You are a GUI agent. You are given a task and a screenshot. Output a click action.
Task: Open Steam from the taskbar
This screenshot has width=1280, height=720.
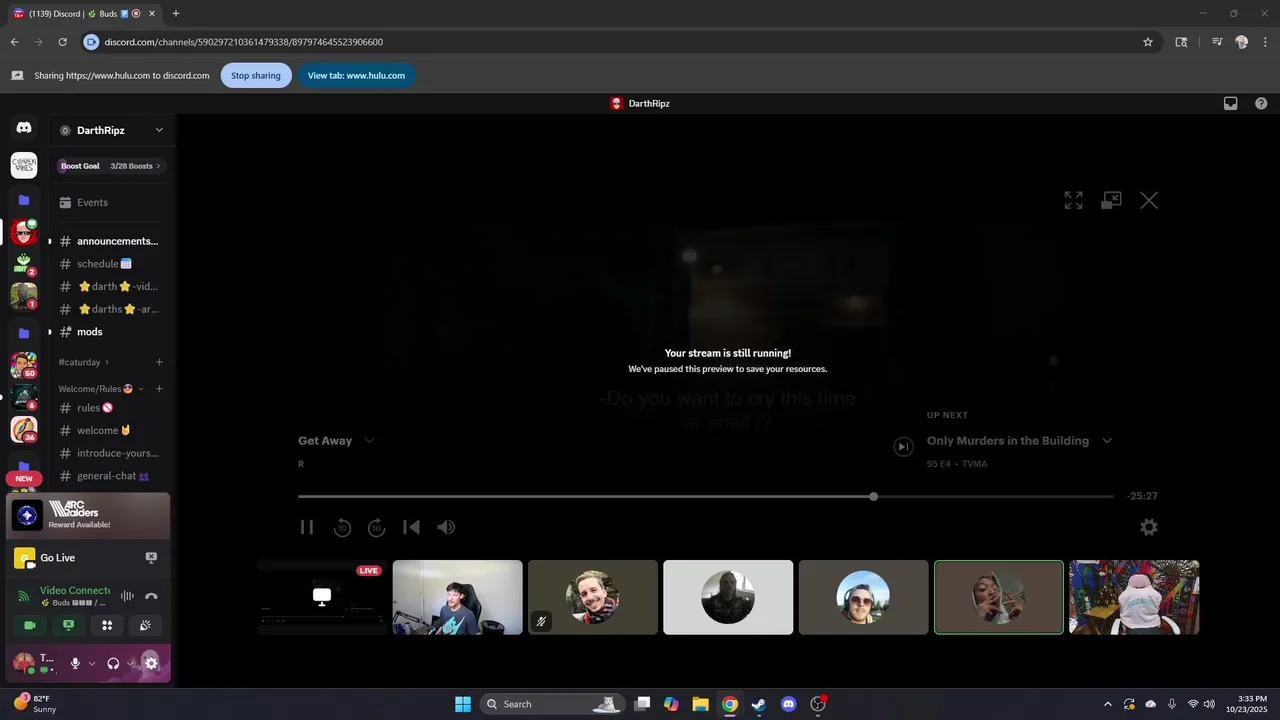759,704
